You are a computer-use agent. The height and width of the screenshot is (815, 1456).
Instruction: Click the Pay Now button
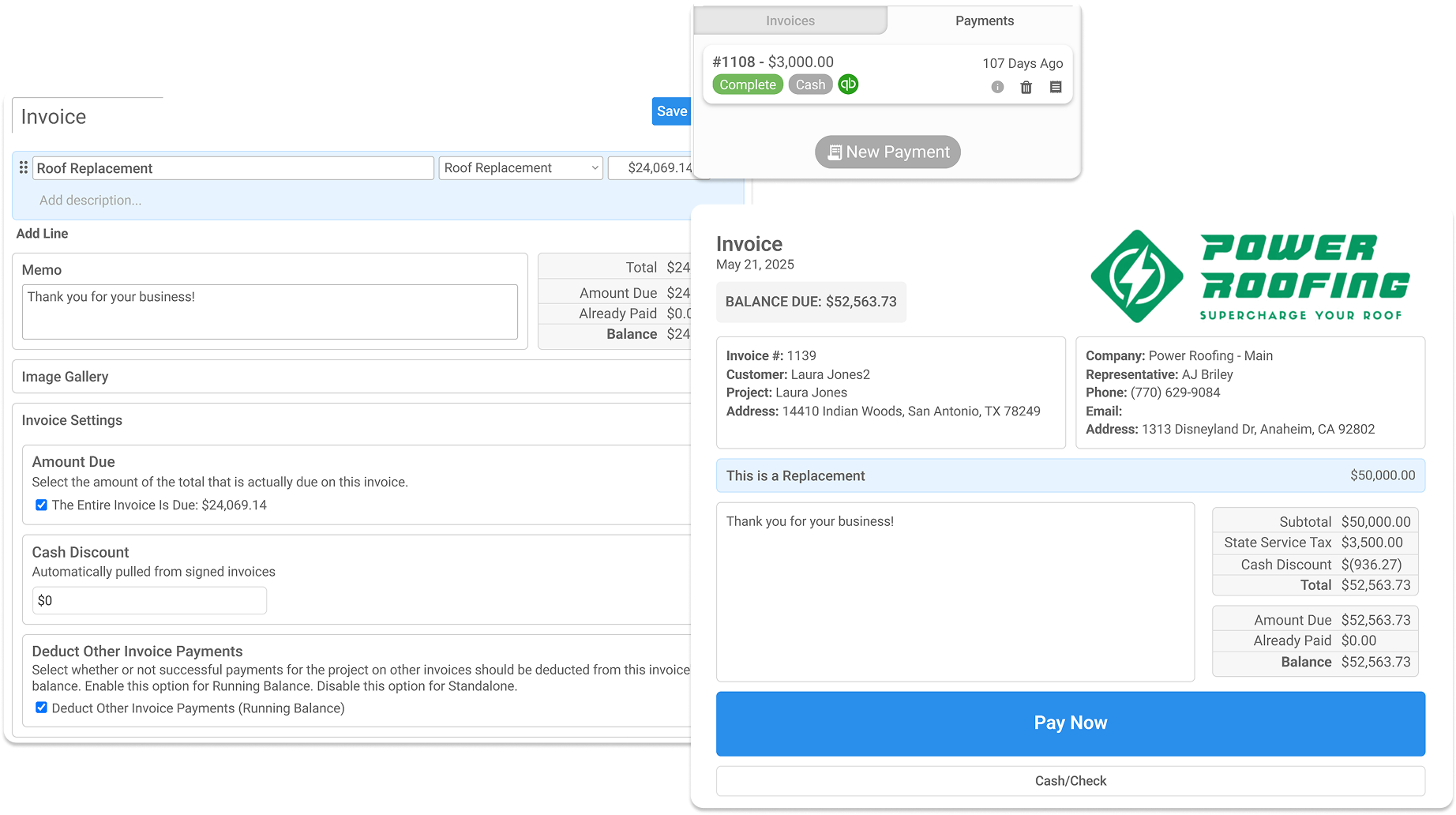click(x=1071, y=723)
